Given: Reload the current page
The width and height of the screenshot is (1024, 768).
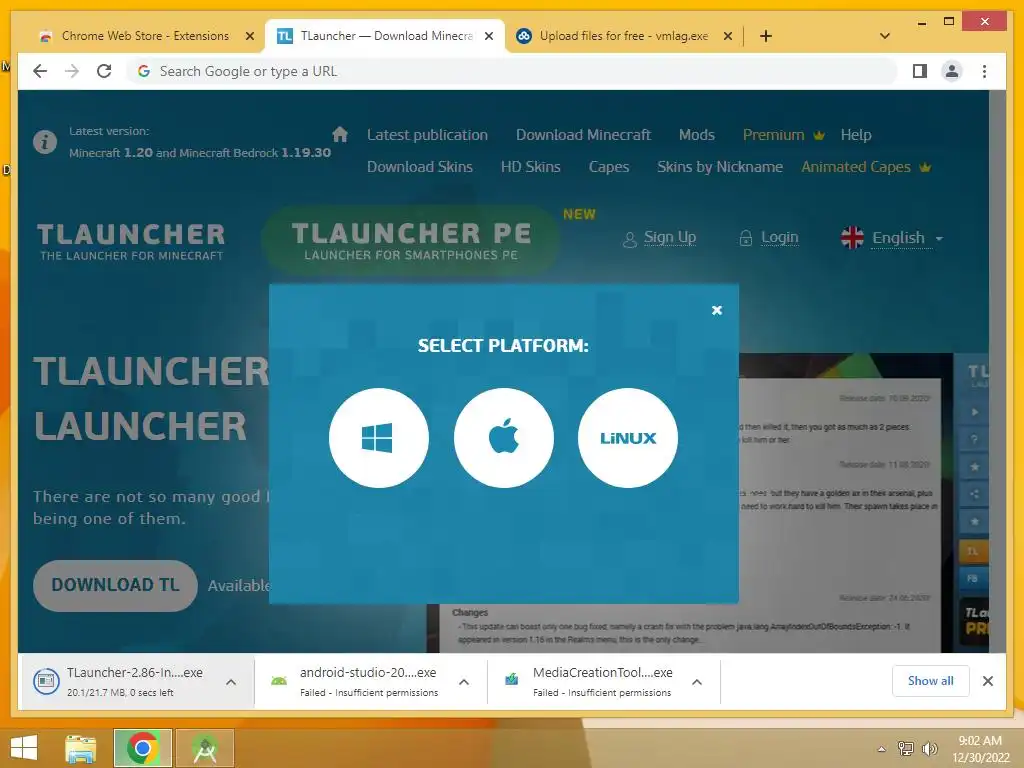Looking at the screenshot, I should [104, 71].
